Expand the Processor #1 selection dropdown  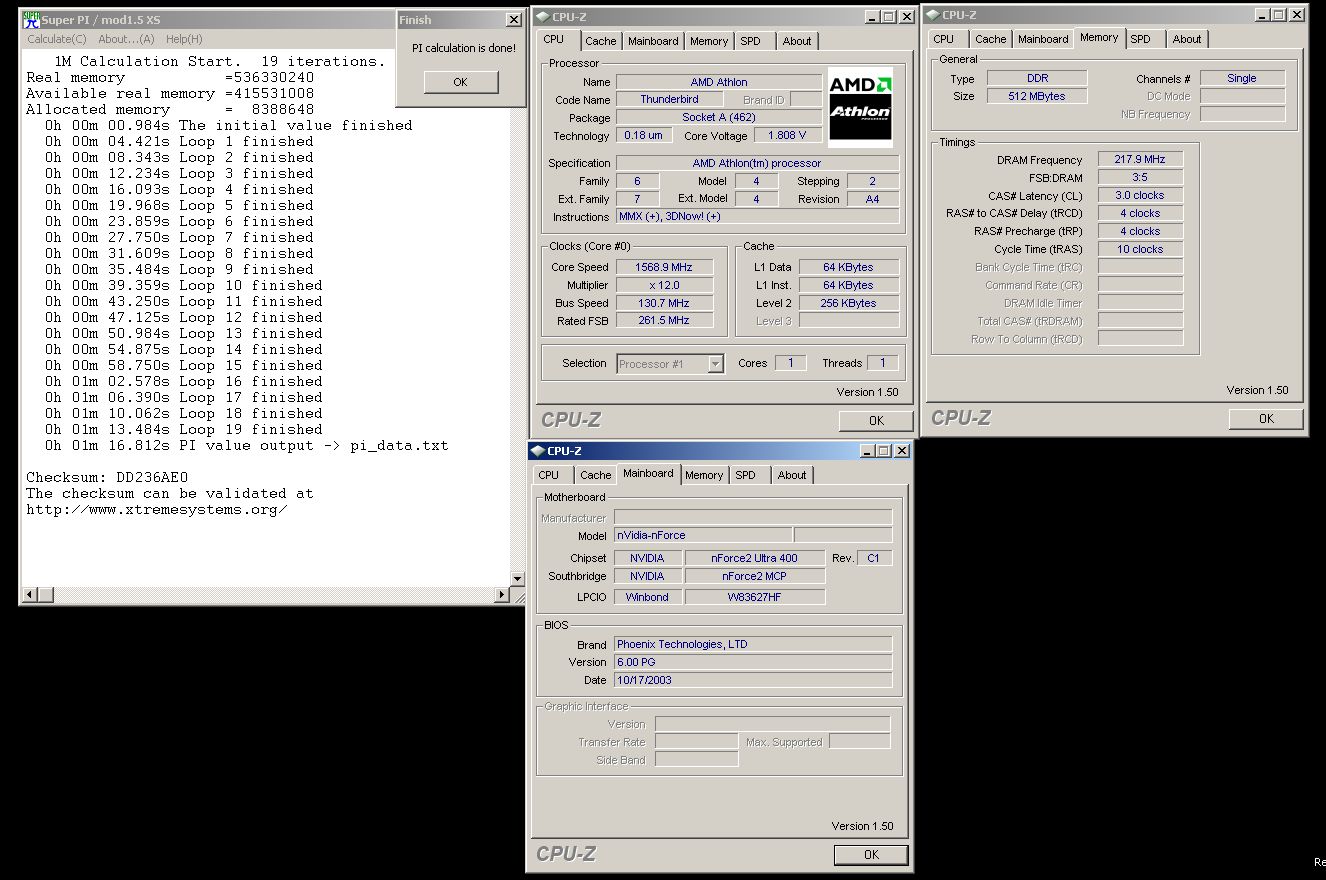coord(715,364)
